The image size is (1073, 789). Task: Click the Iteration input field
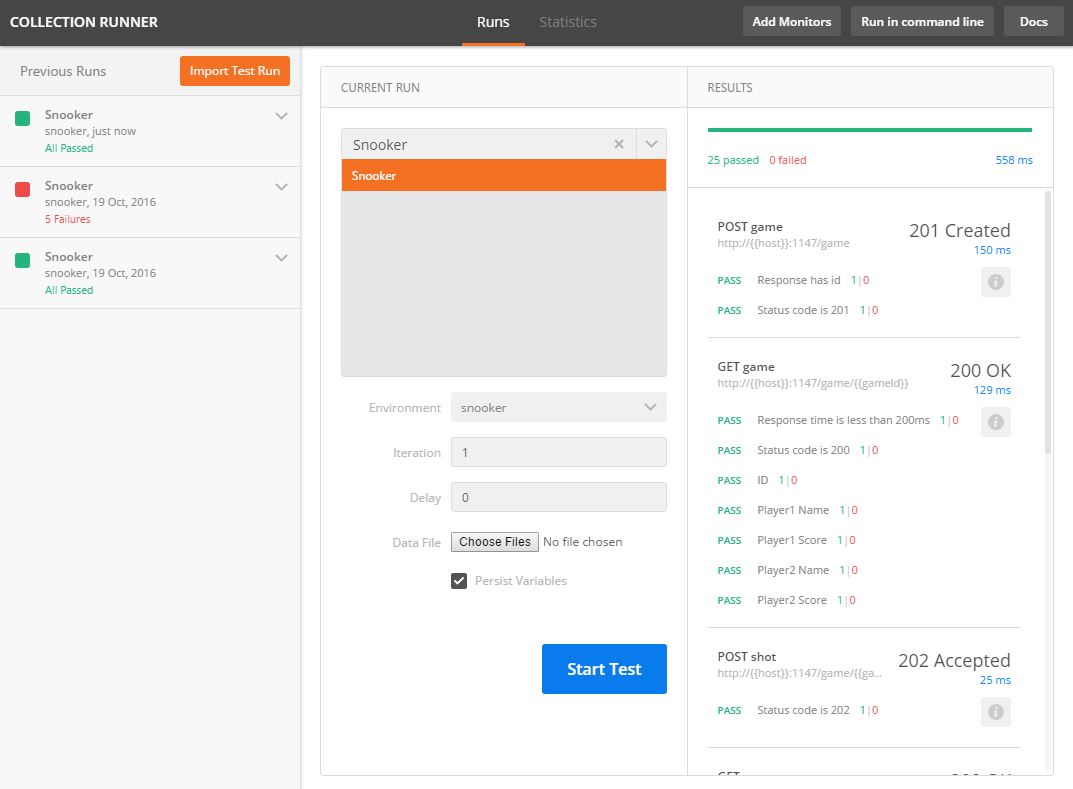558,452
